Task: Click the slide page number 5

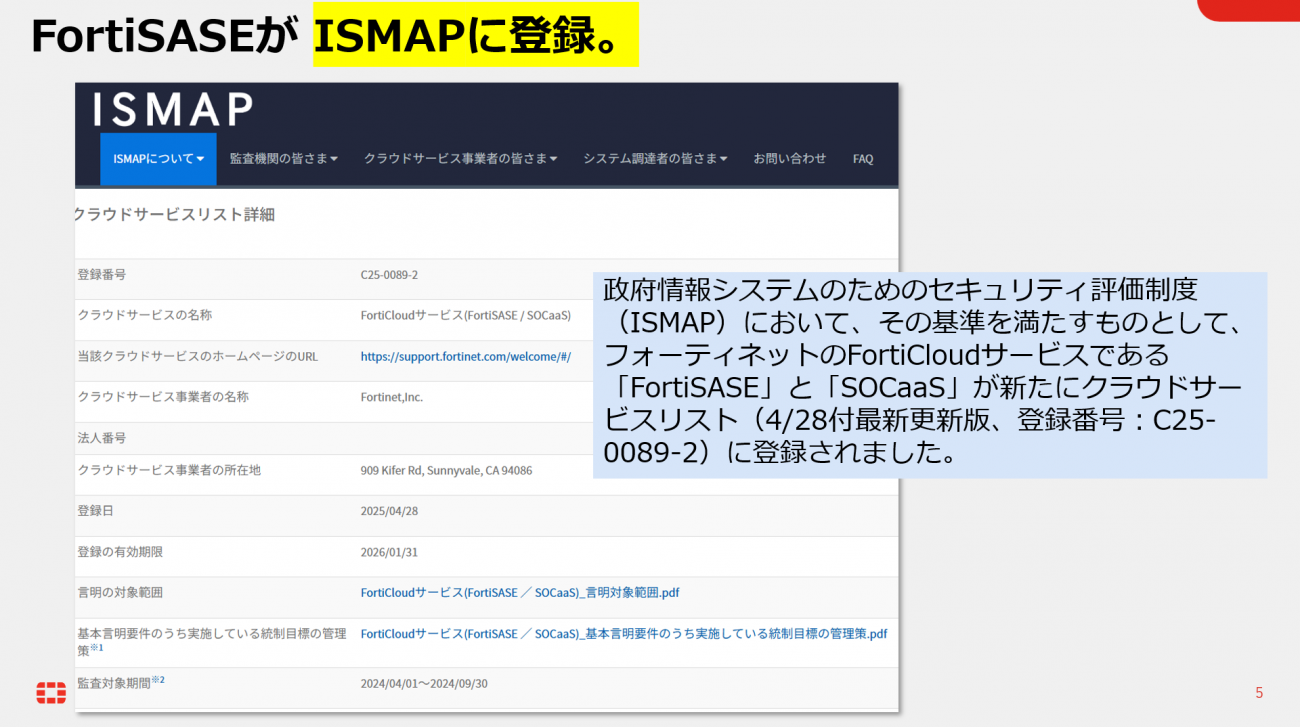Action: pyautogui.click(x=1259, y=692)
